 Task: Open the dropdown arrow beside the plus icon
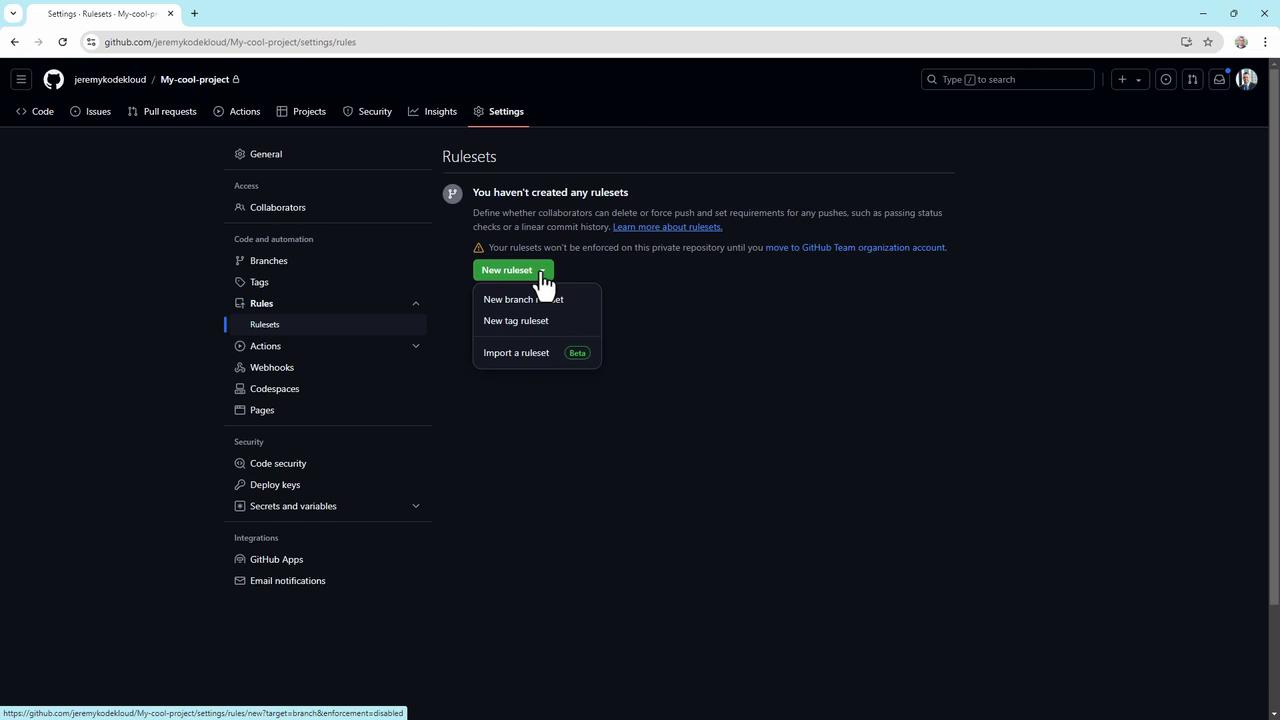1138,80
